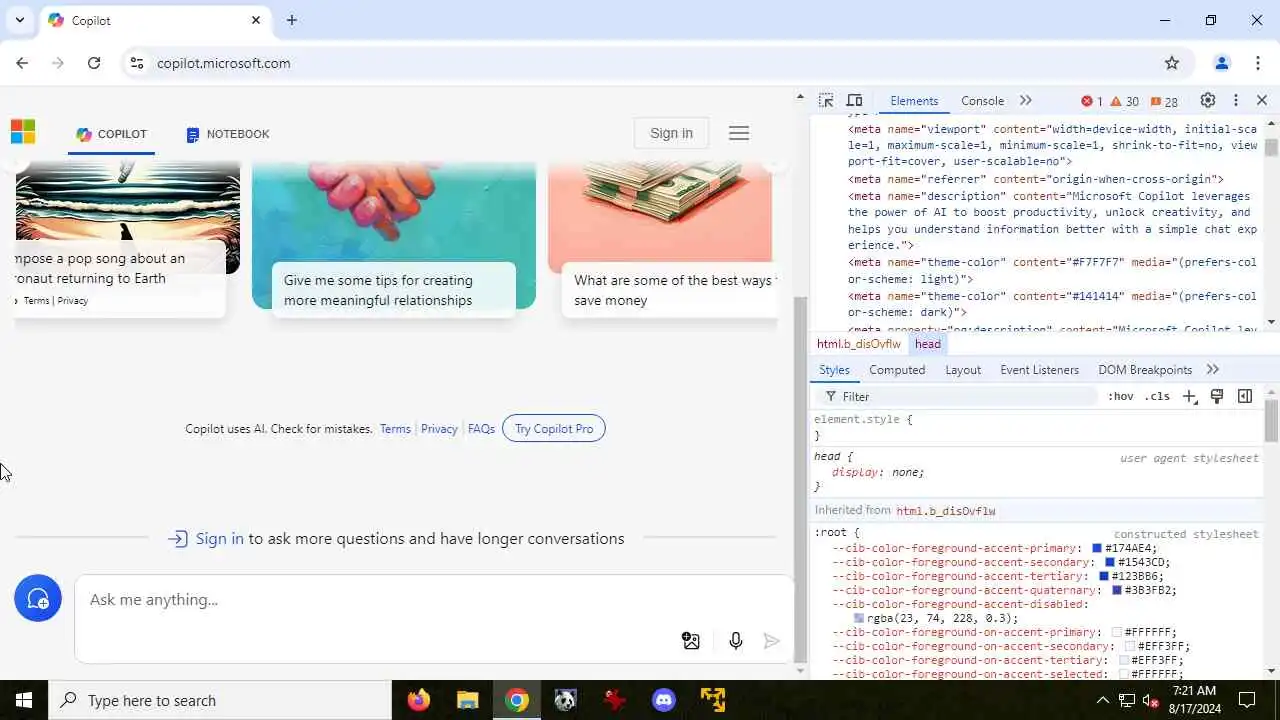1280x720 pixels.
Task: Show hidden system tray icons
Action: click(x=1102, y=700)
